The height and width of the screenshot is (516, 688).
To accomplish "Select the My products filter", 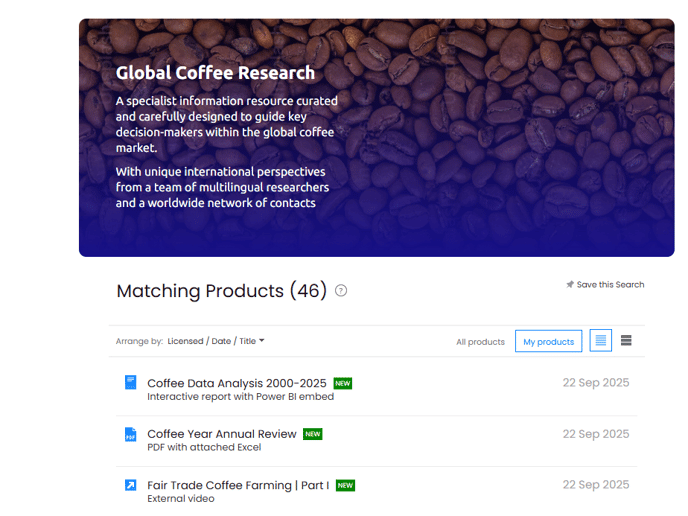I will tap(549, 342).
